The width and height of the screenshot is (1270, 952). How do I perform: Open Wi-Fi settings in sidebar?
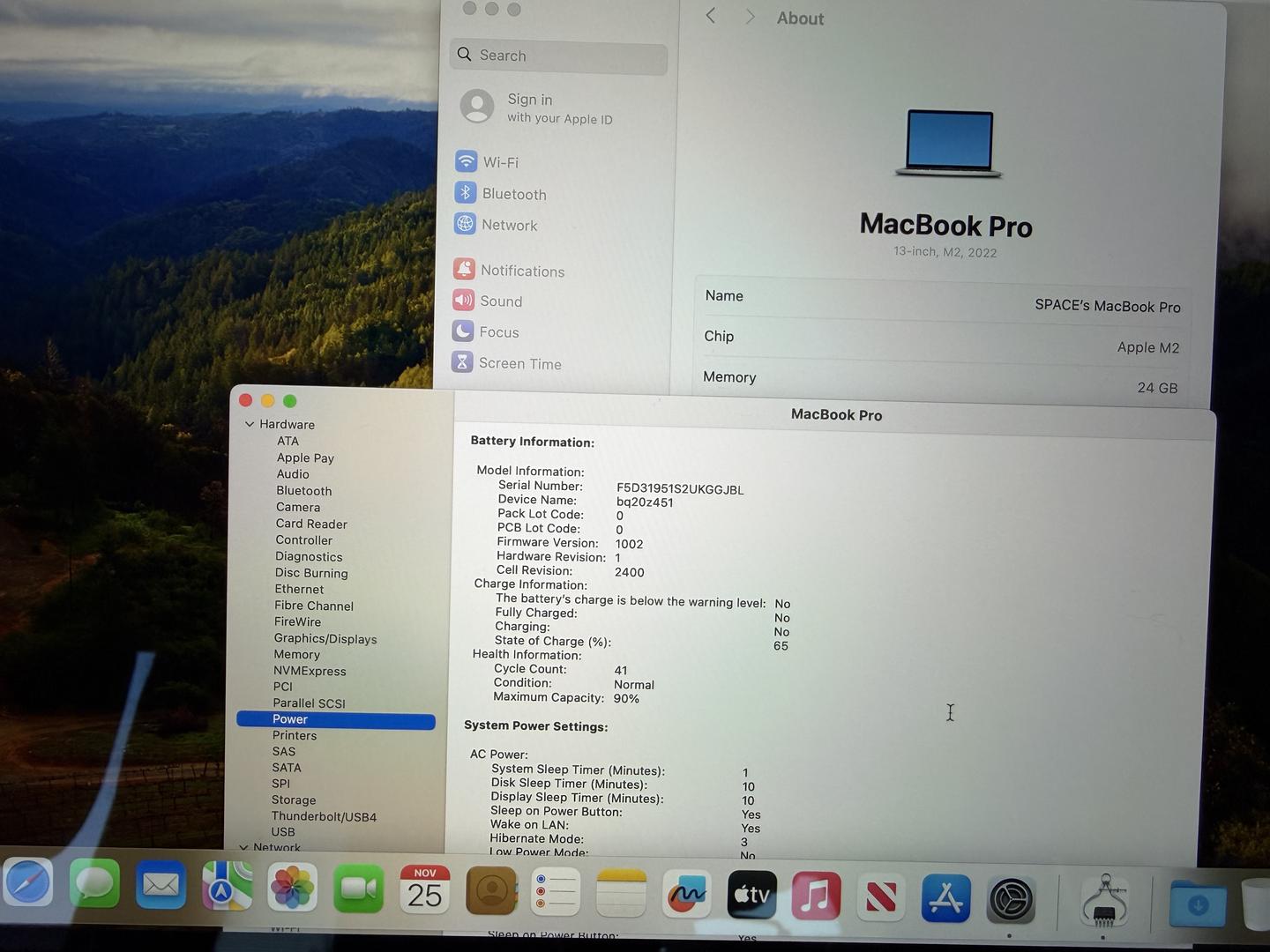pyautogui.click(x=499, y=162)
